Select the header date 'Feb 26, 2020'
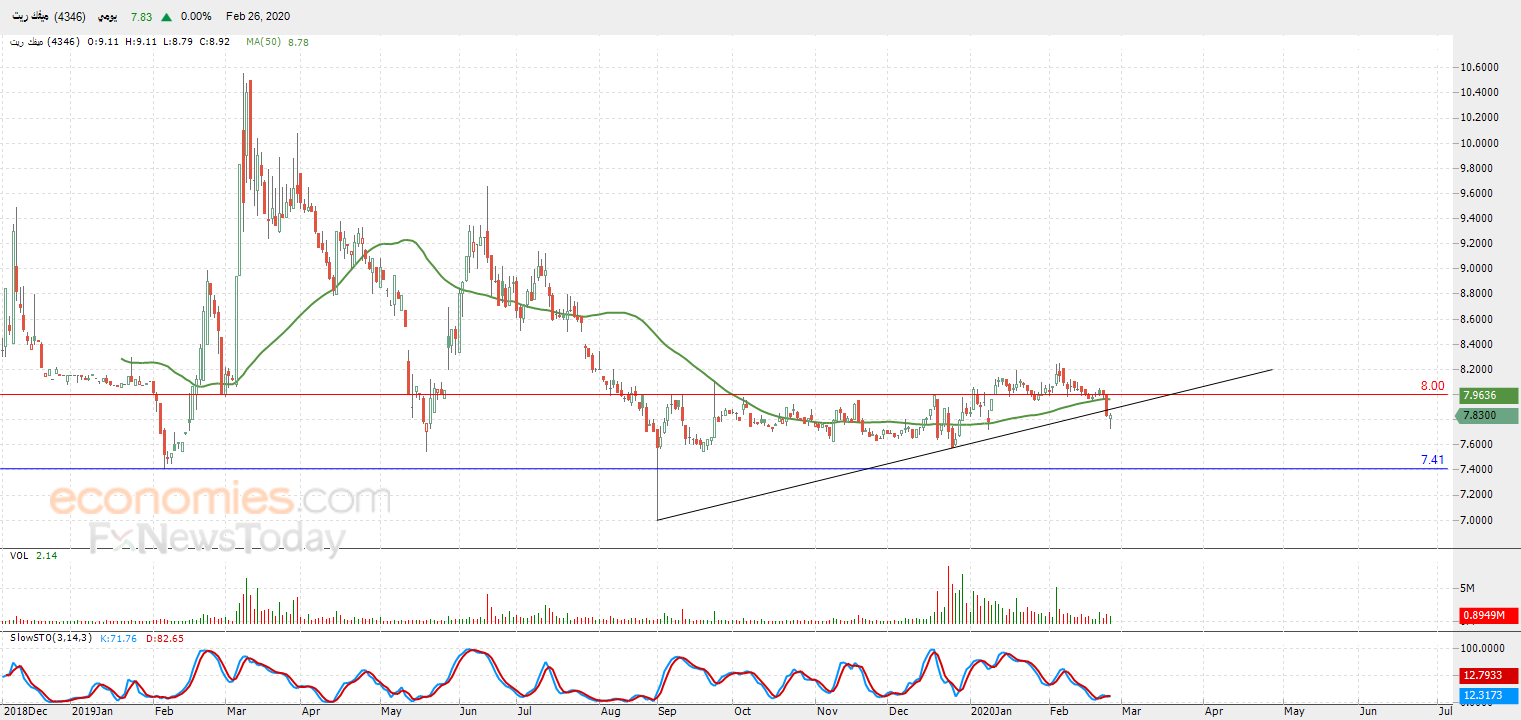This screenshot has height=720, width=1521. pos(258,17)
